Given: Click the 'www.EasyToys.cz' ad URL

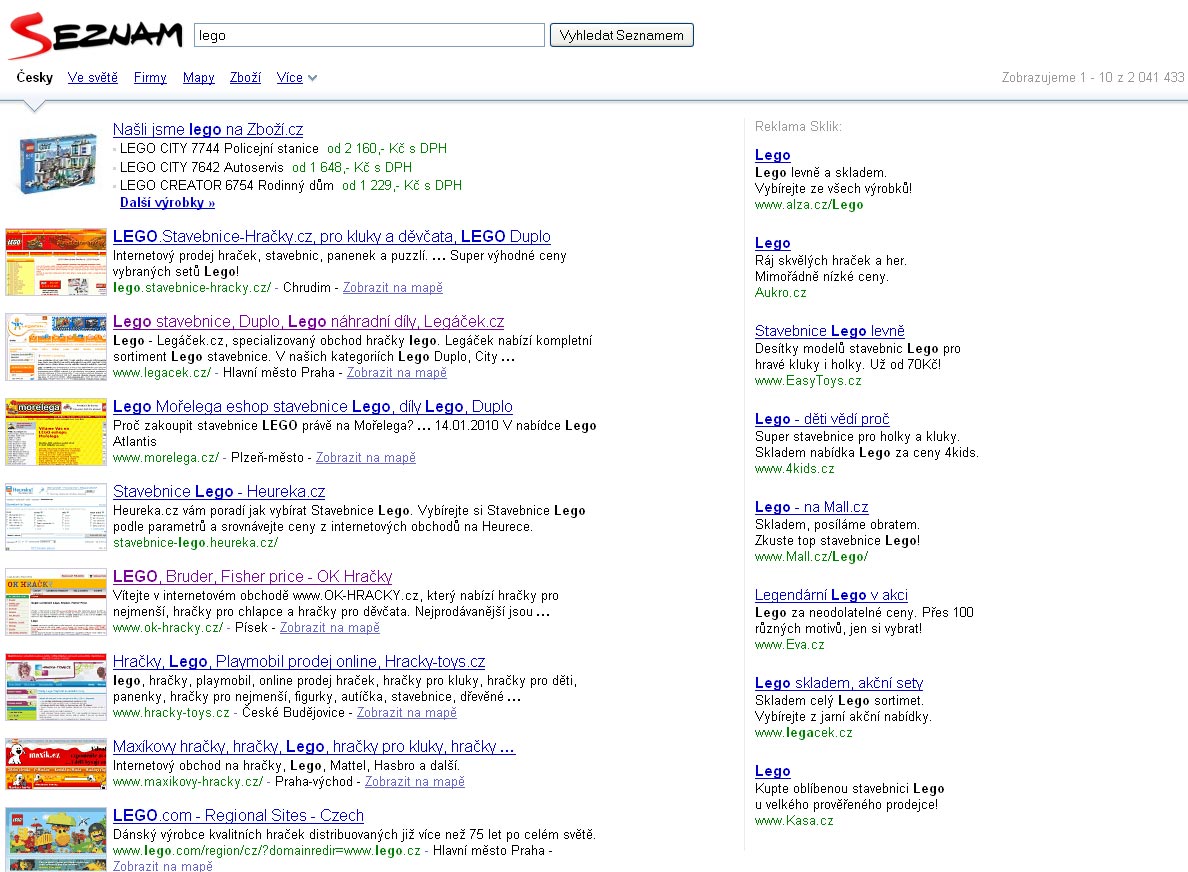Looking at the screenshot, I should (x=808, y=380).
